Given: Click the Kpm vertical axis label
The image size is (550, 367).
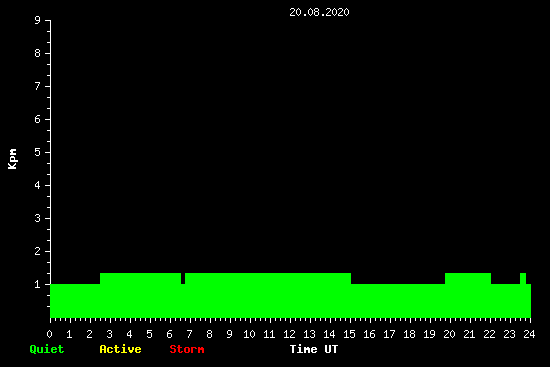Looking at the screenshot, I should 12,159.
